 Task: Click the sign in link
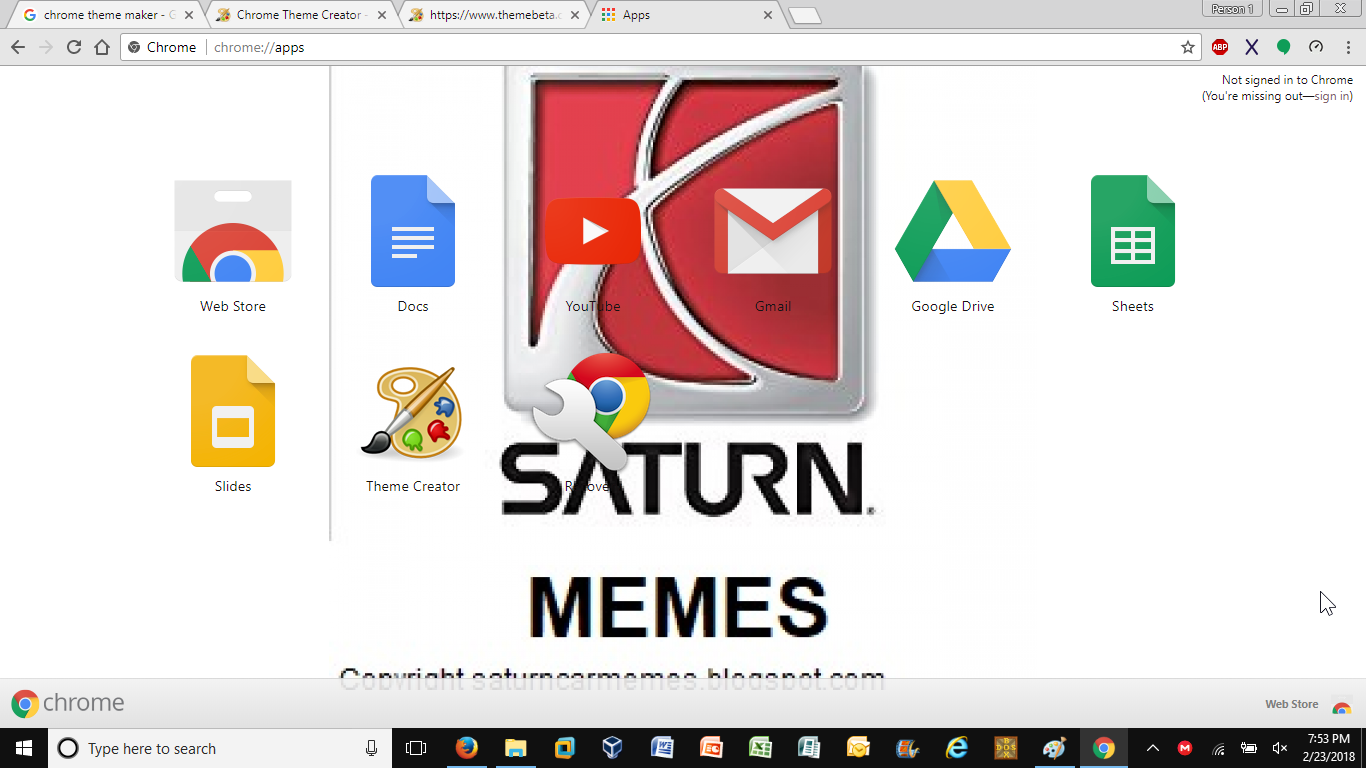[1331, 96]
